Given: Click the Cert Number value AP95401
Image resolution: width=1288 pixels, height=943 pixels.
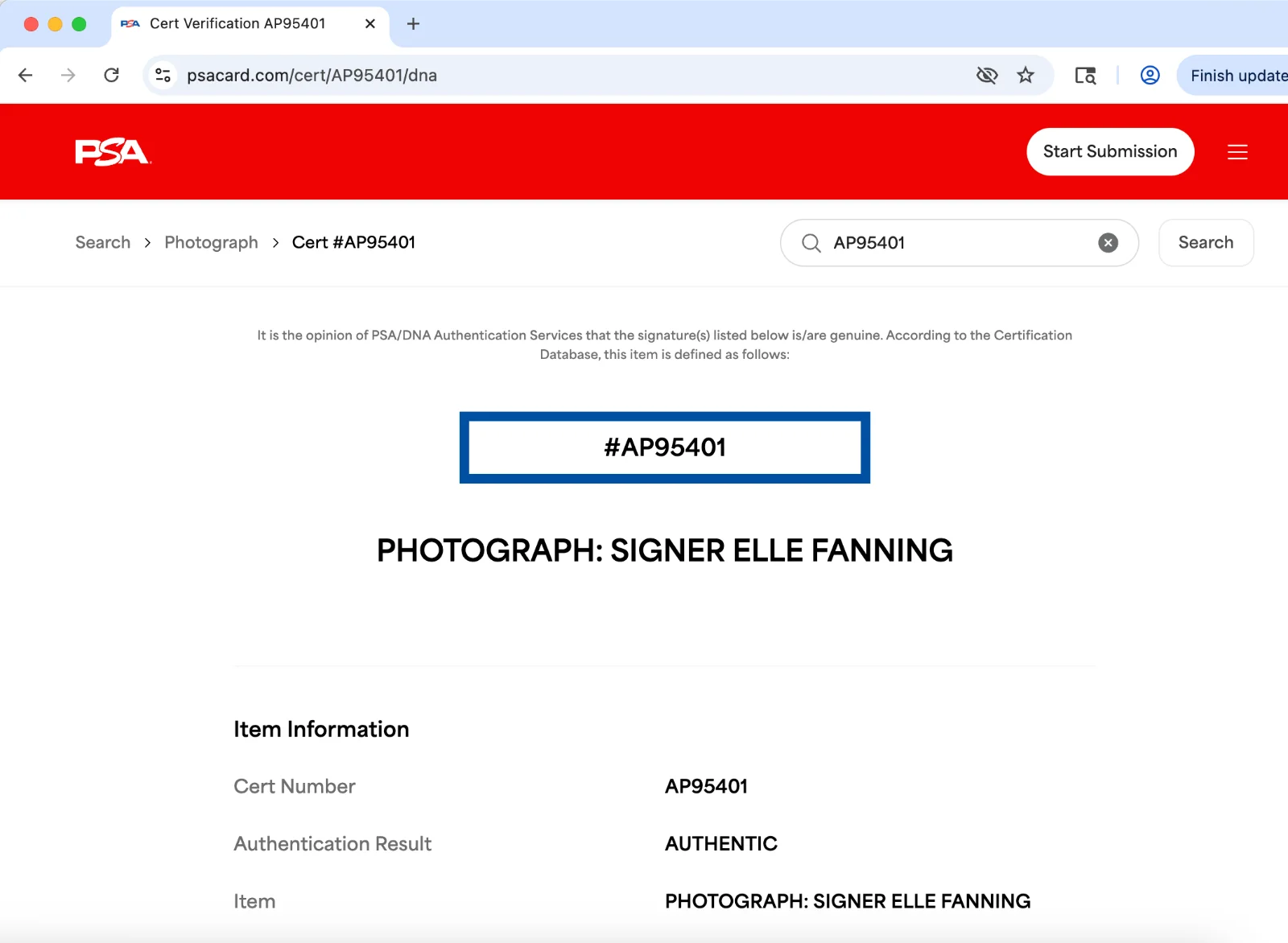Looking at the screenshot, I should [x=706, y=786].
